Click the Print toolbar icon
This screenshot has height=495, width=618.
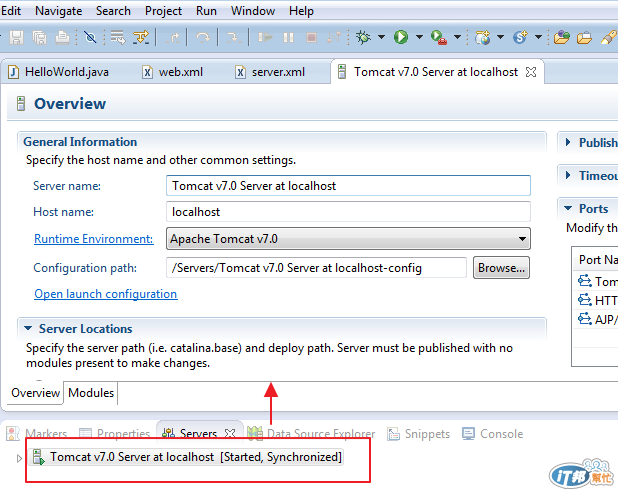coord(62,37)
